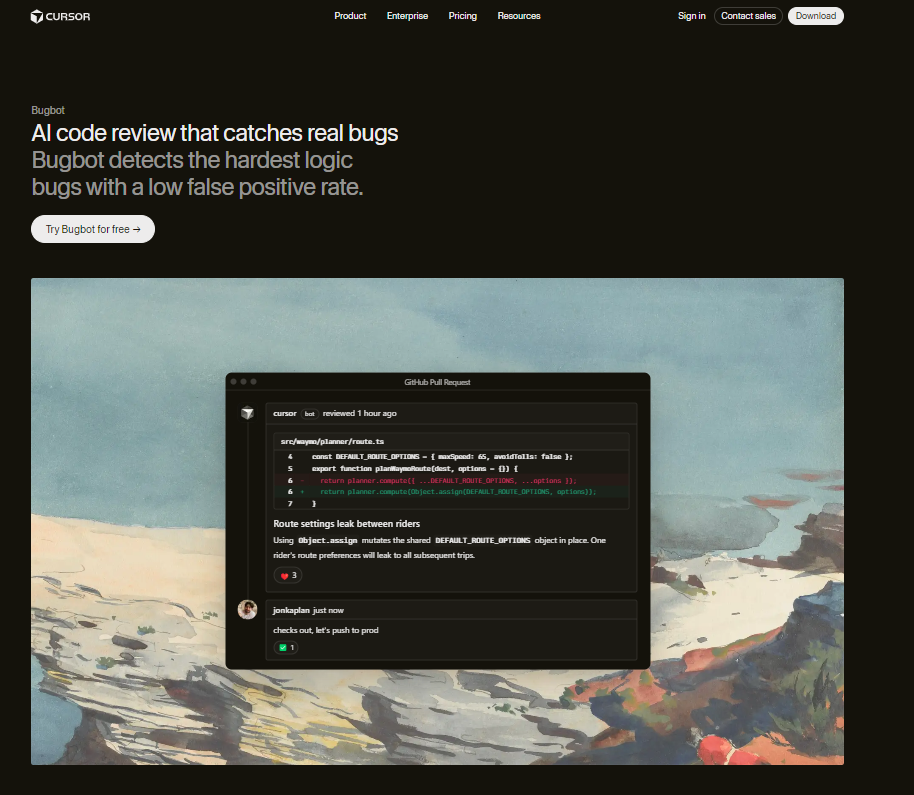Viewport: 914px width, 795px height.
Task: Click the window's first traffic-light dot
Action: point(234,382)
